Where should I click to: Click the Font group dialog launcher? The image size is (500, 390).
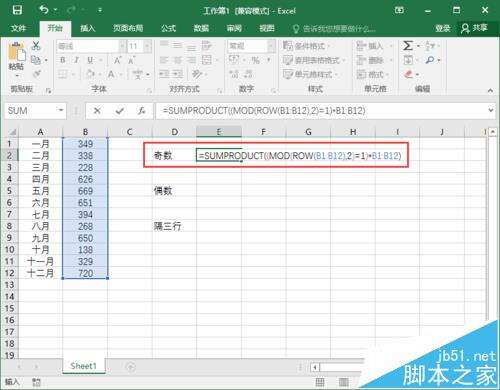pyautogui.click(x=149, y=90)
